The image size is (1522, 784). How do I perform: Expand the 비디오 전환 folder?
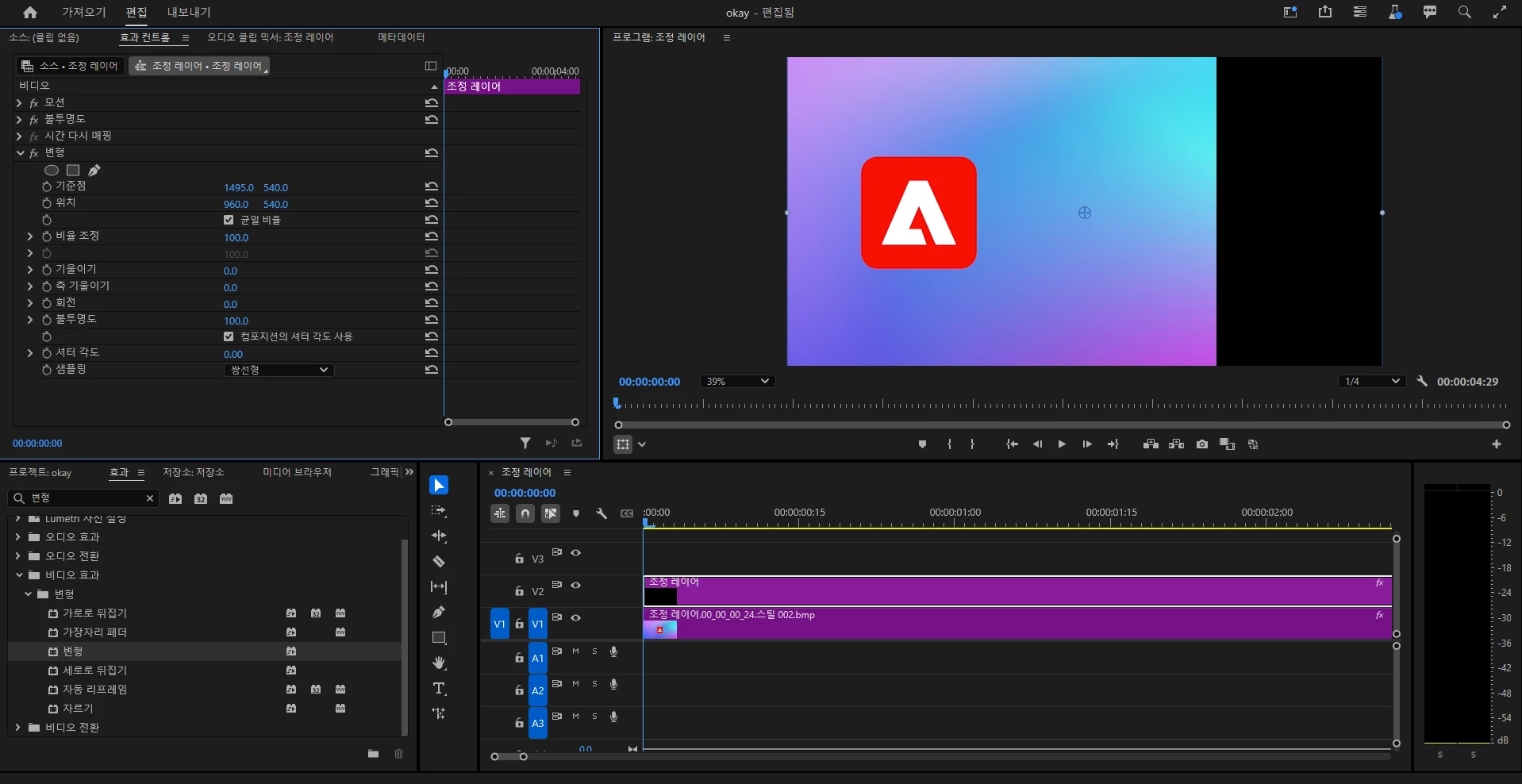pos(18,728)
